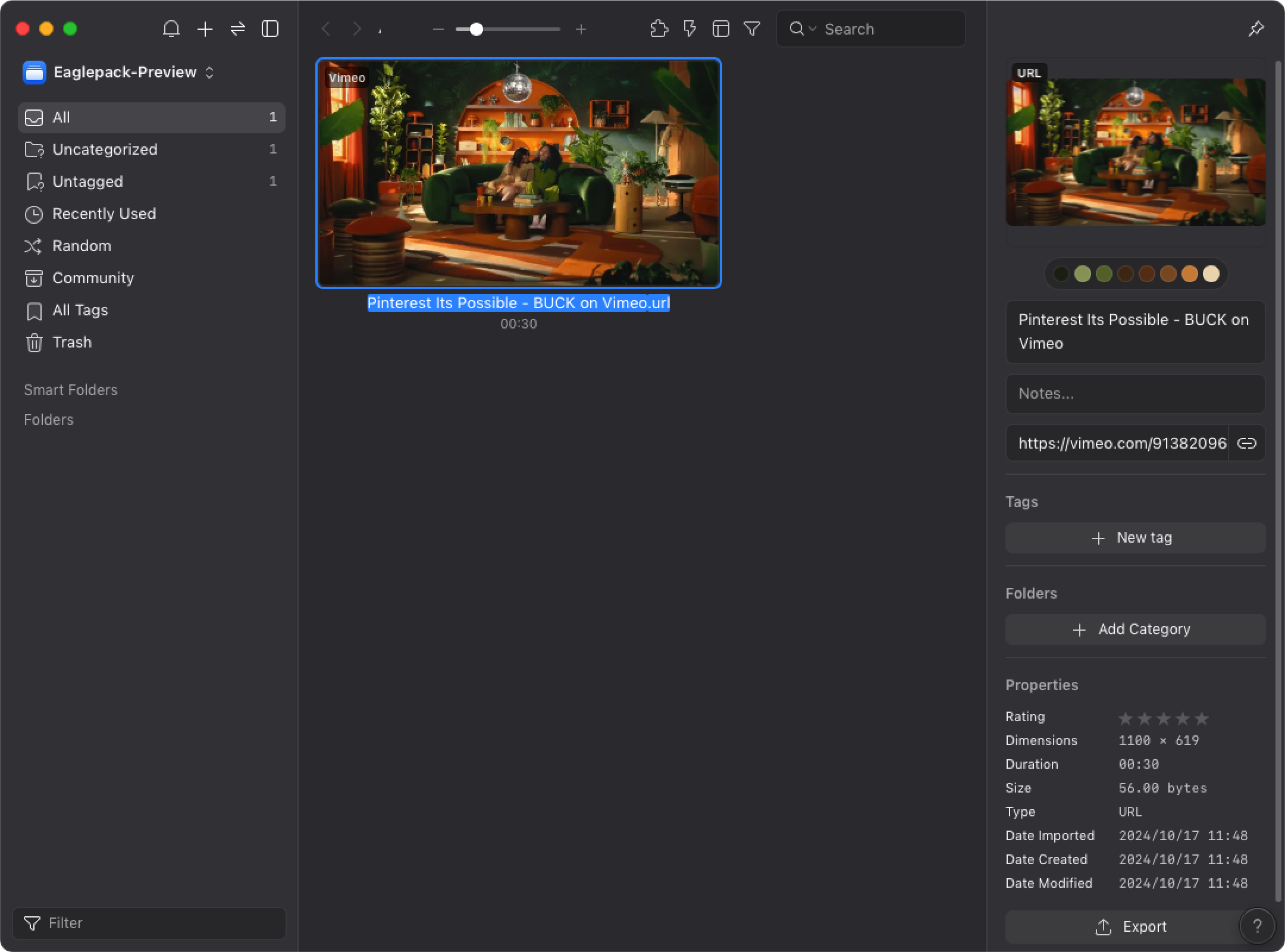This screenshot has width=1285, height=952.
Task: Click the sidebar Filter field
Action: click(149, 923)
